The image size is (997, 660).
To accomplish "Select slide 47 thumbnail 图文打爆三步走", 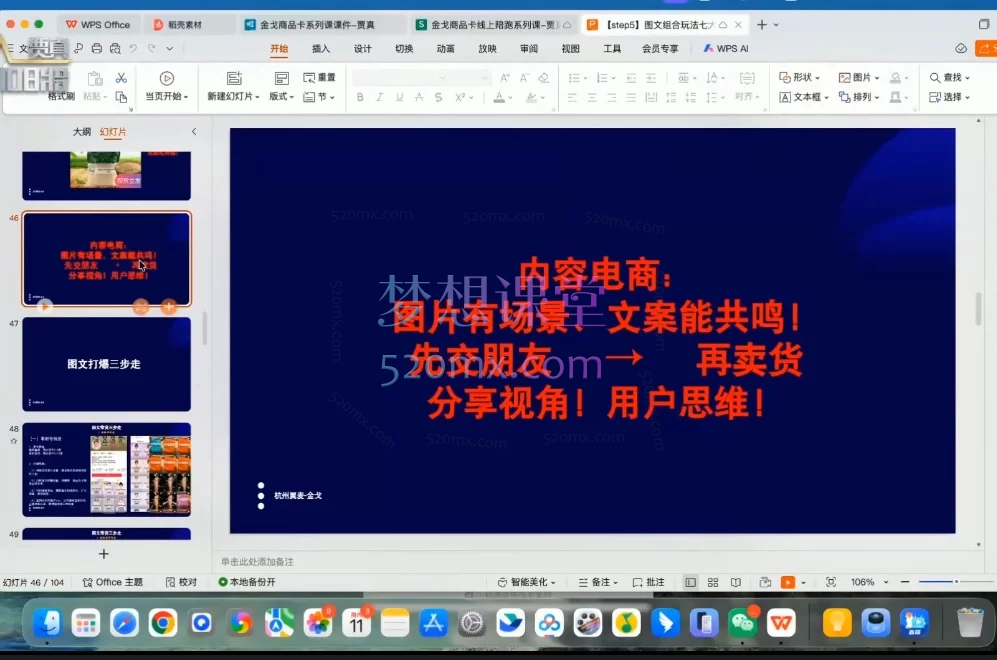I will [106, 364].
